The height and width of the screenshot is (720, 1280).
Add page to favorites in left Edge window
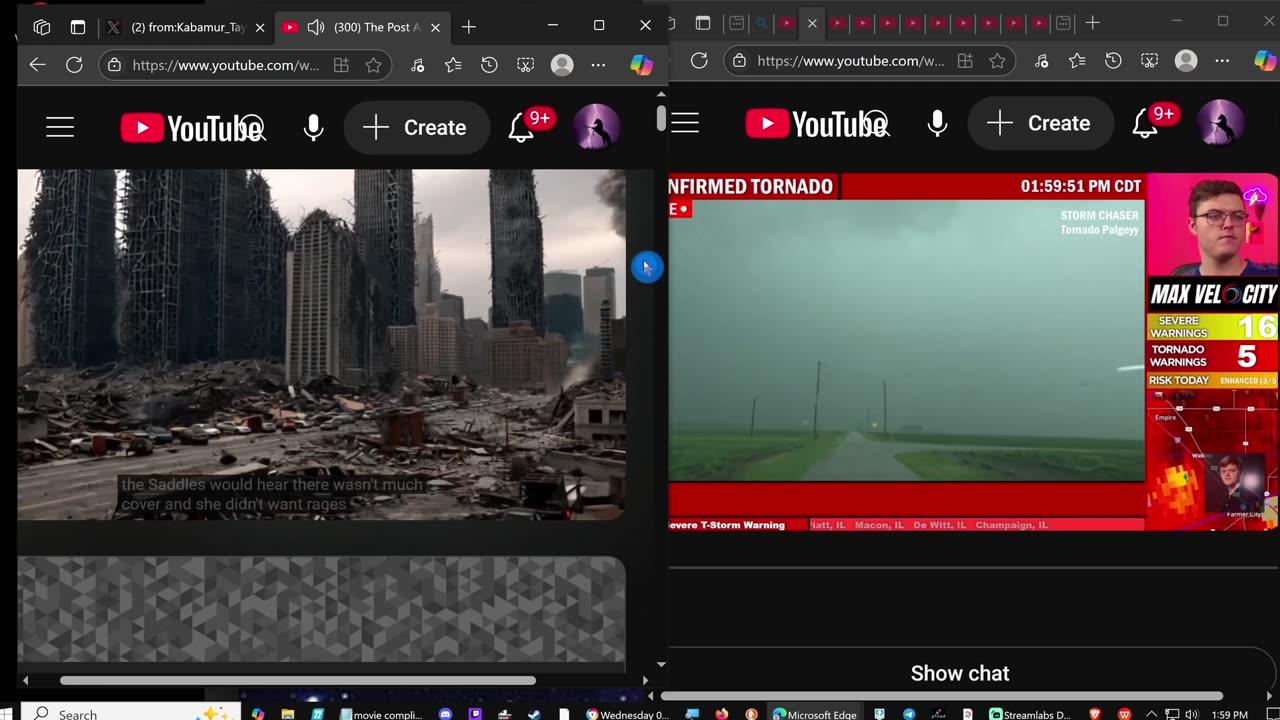[x=373, y=65]
